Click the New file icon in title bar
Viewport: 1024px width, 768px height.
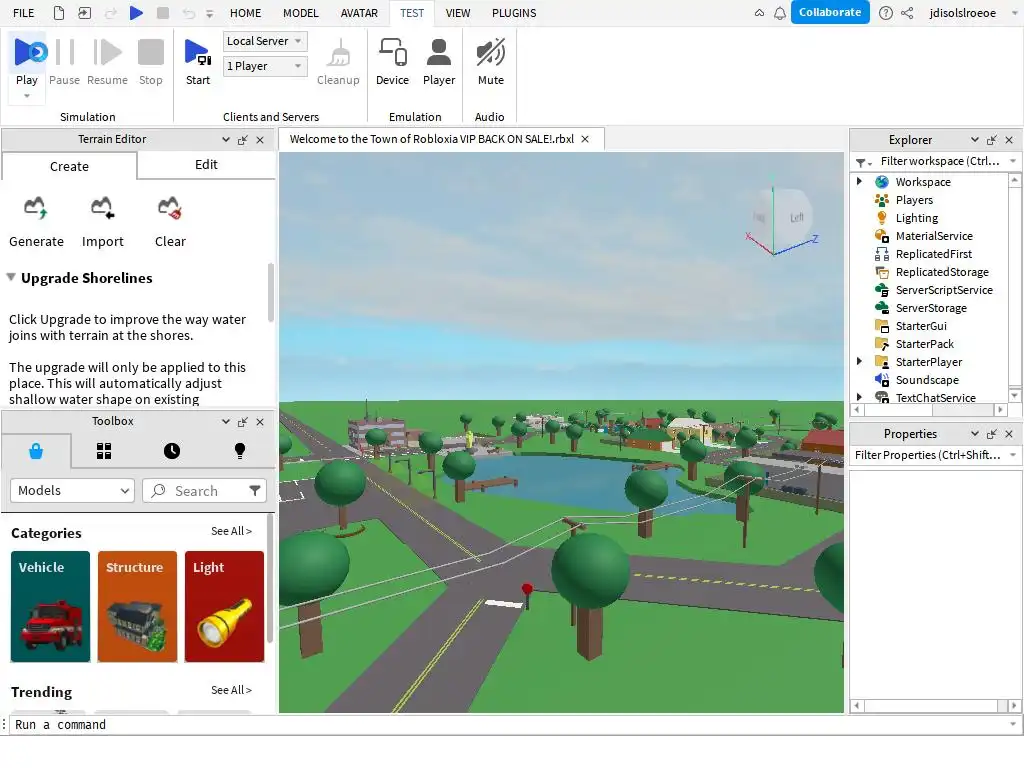59,12
